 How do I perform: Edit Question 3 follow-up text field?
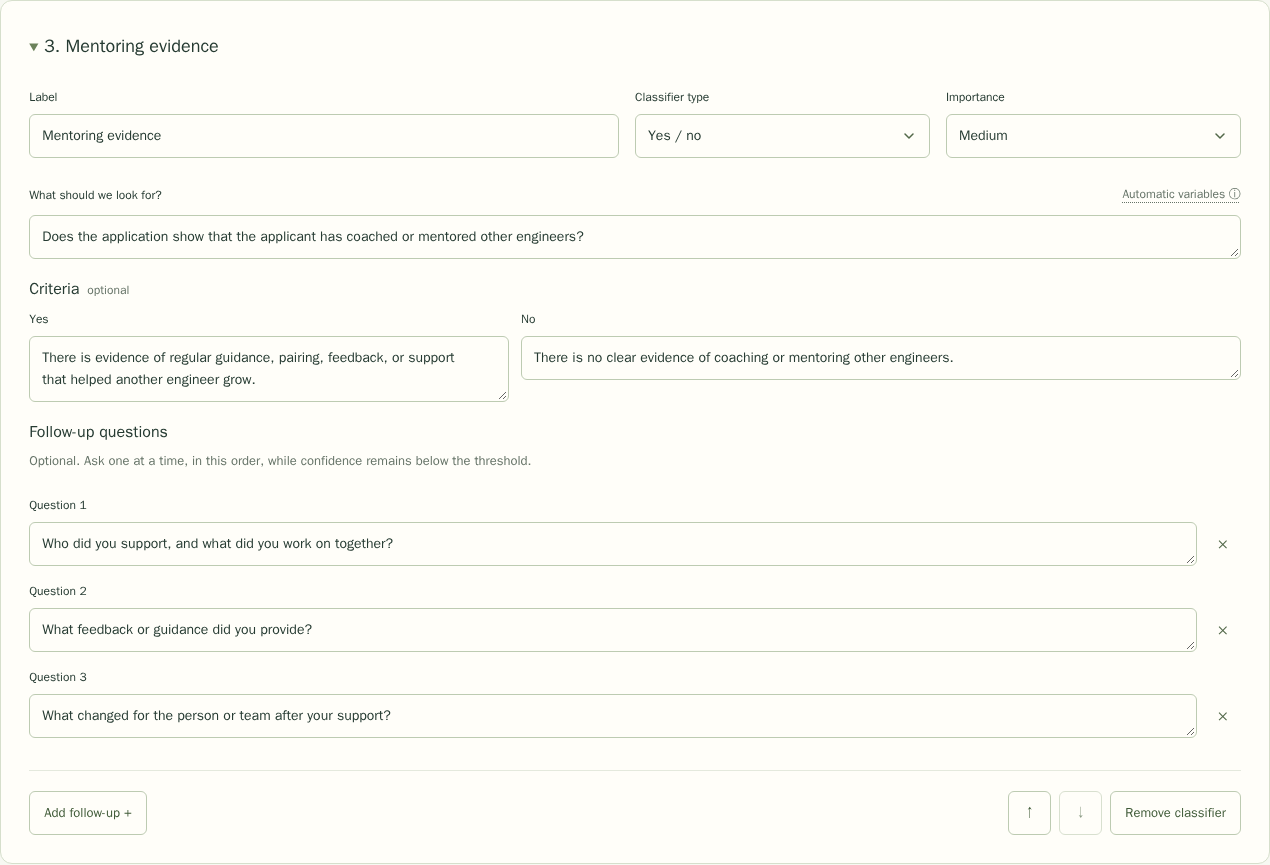613,716
